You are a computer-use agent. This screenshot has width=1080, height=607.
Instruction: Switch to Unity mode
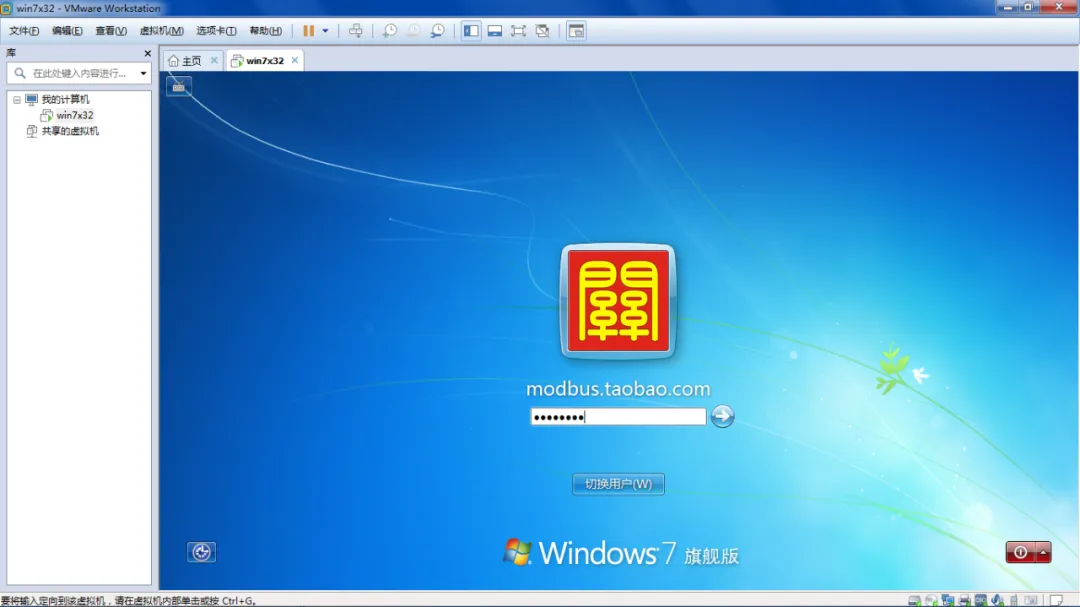pyautogui.click(x=542, y=30)
